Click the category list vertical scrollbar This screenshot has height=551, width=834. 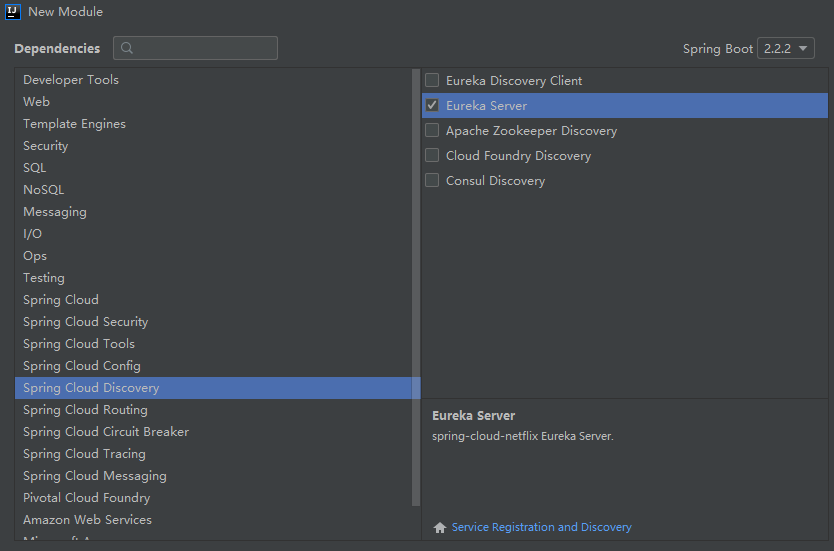416,287
